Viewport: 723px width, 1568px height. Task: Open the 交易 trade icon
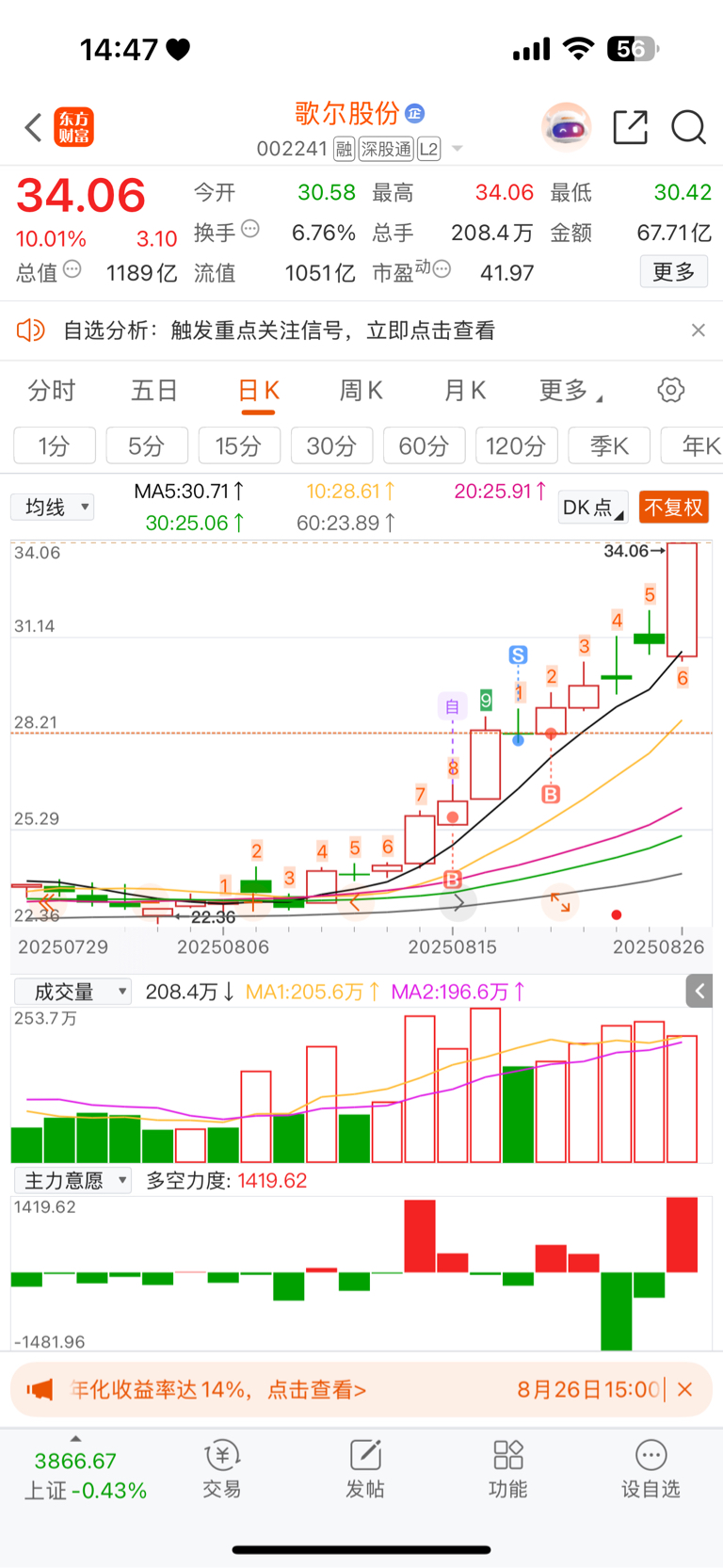[x=222, y=1469]
